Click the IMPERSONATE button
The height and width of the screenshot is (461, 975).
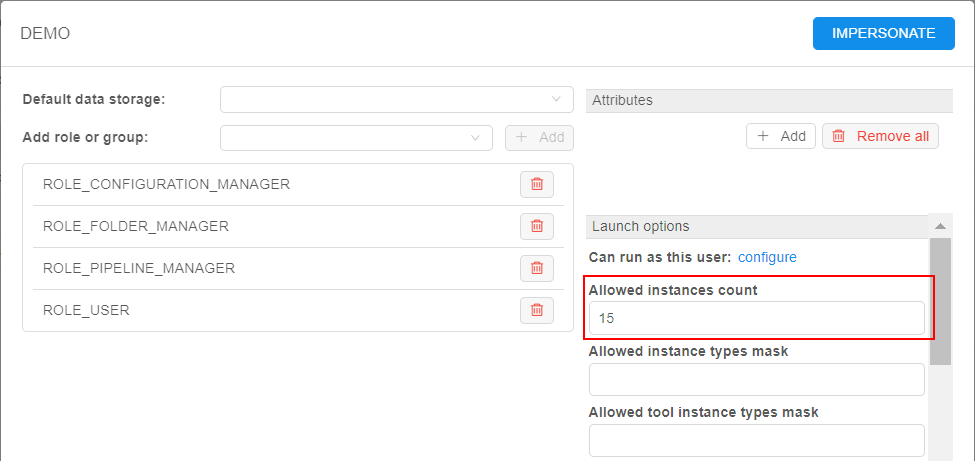(884, 34)
